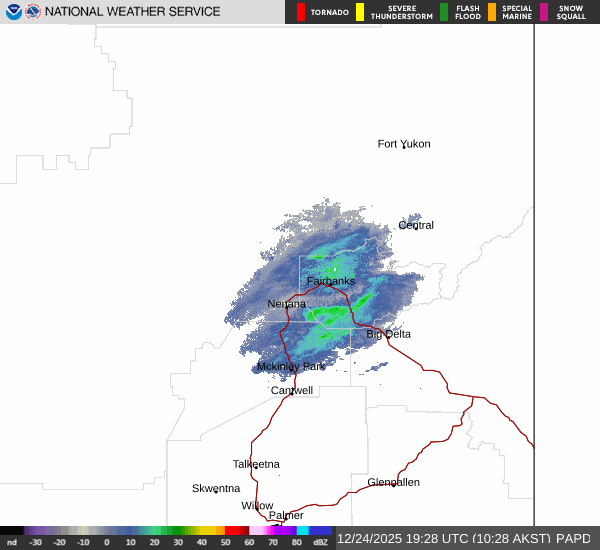Screen dimensions: 600x550
Task: Pick the magenta Snow Squall legend swatch
Action: (544, 12)
